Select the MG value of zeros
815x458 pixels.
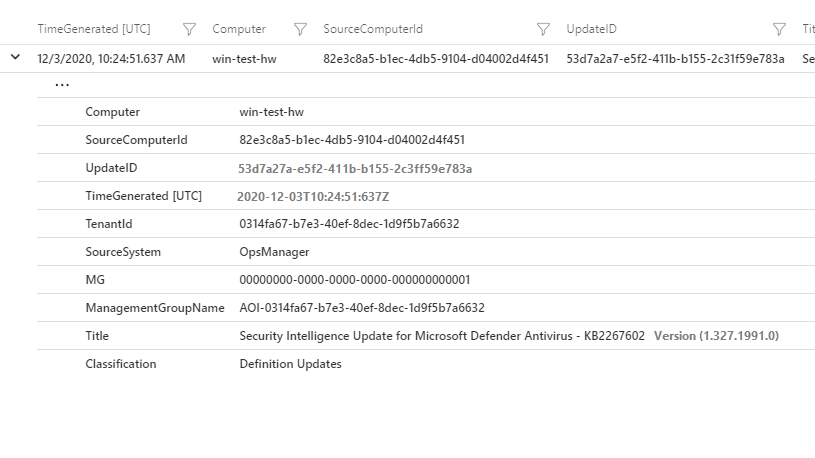pos(354,280)
